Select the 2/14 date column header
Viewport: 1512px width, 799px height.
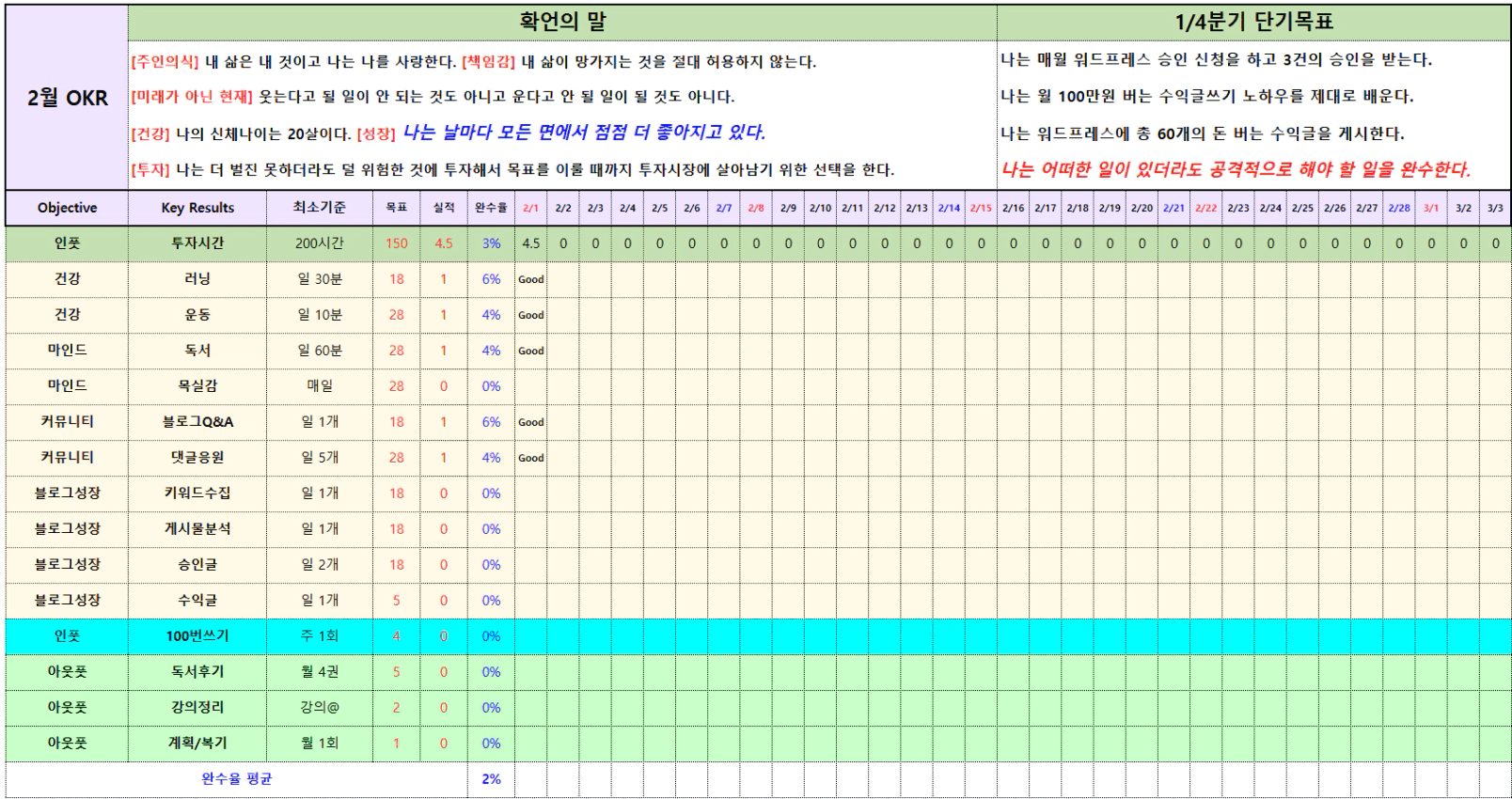click(x=949, y=208)
